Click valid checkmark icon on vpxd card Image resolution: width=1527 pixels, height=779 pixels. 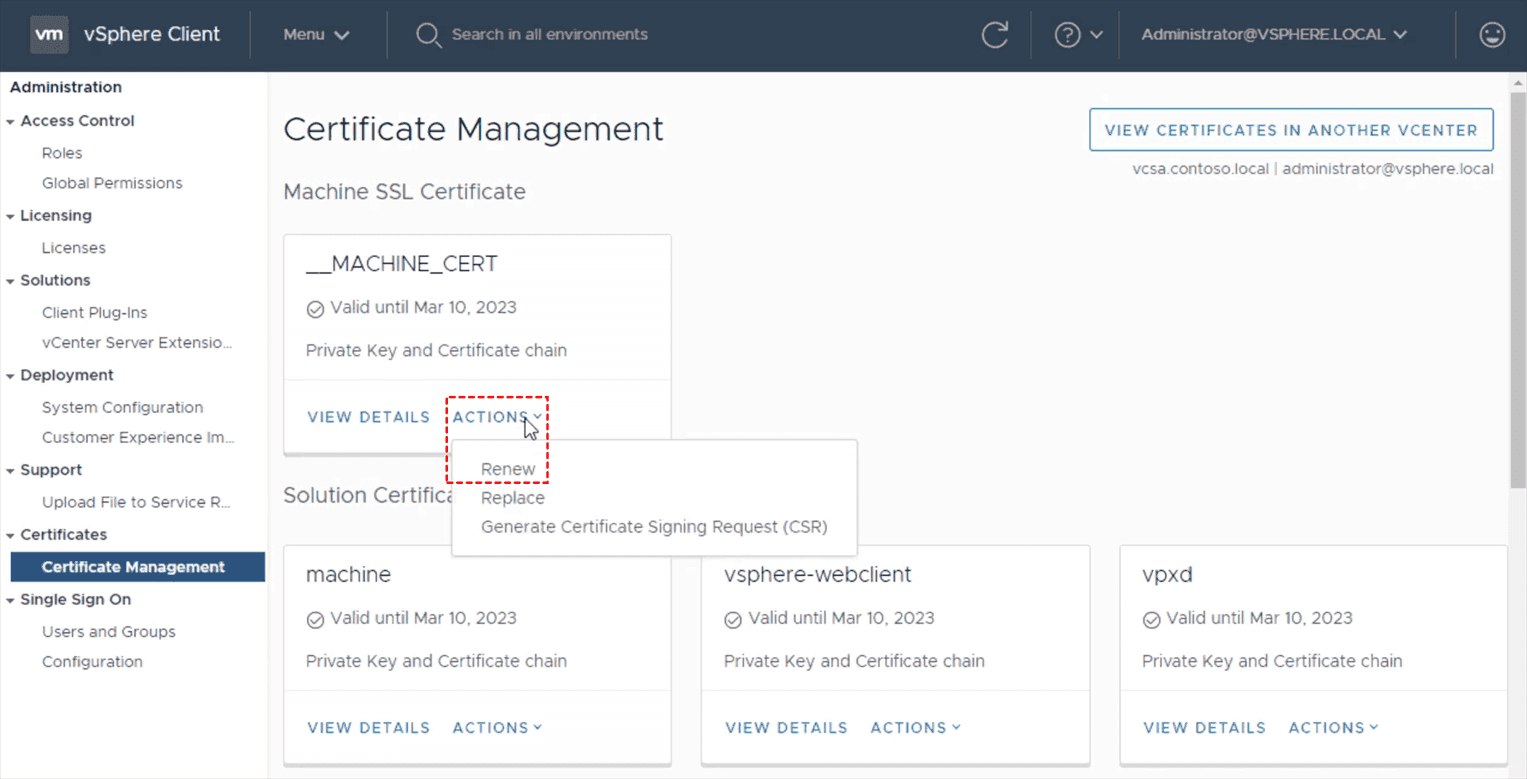(1151, 620)
